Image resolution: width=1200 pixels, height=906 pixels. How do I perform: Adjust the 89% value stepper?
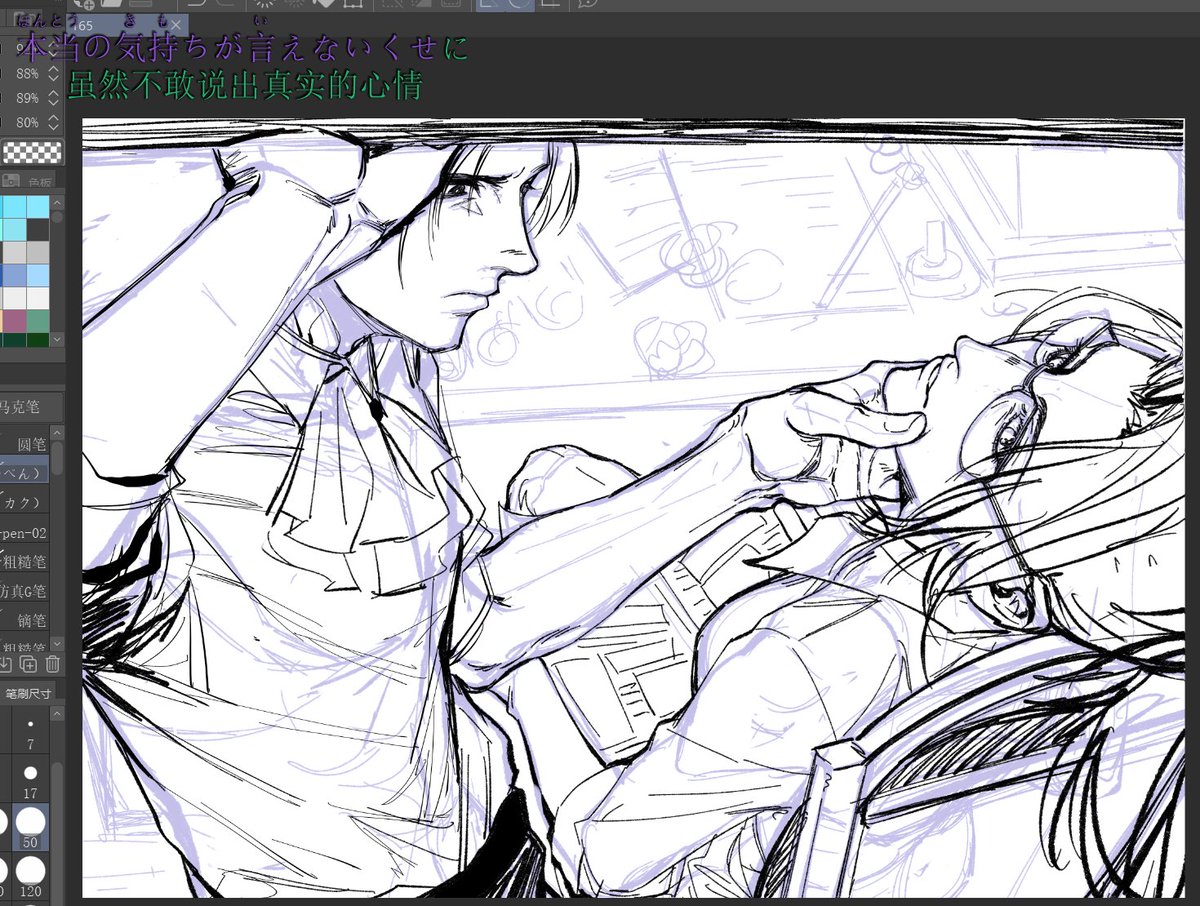pos(53,98)
